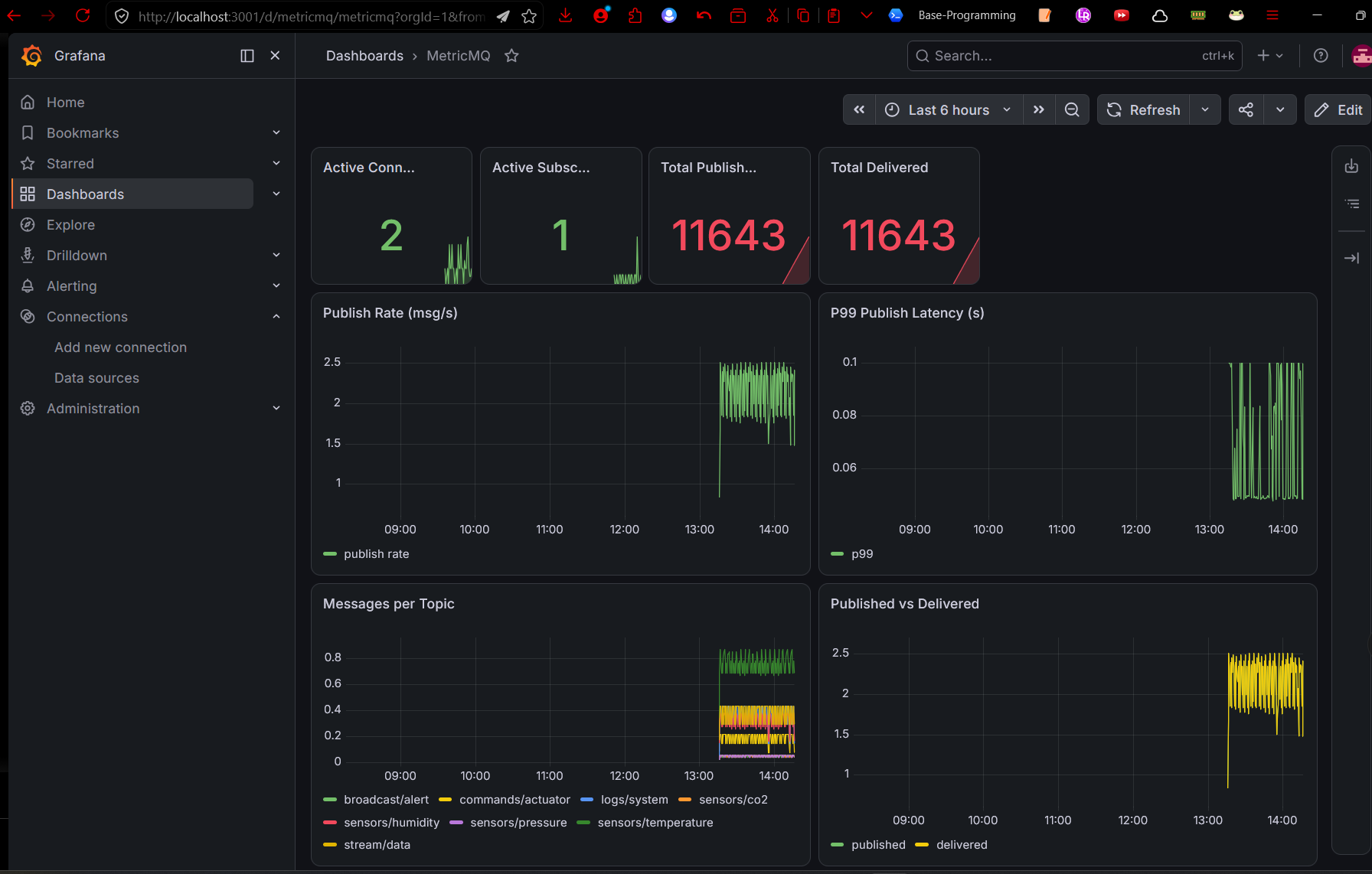Click the Base-Programming bookmark
Image resolution: width=1372 pixels, height=874 pixels.
953,15
